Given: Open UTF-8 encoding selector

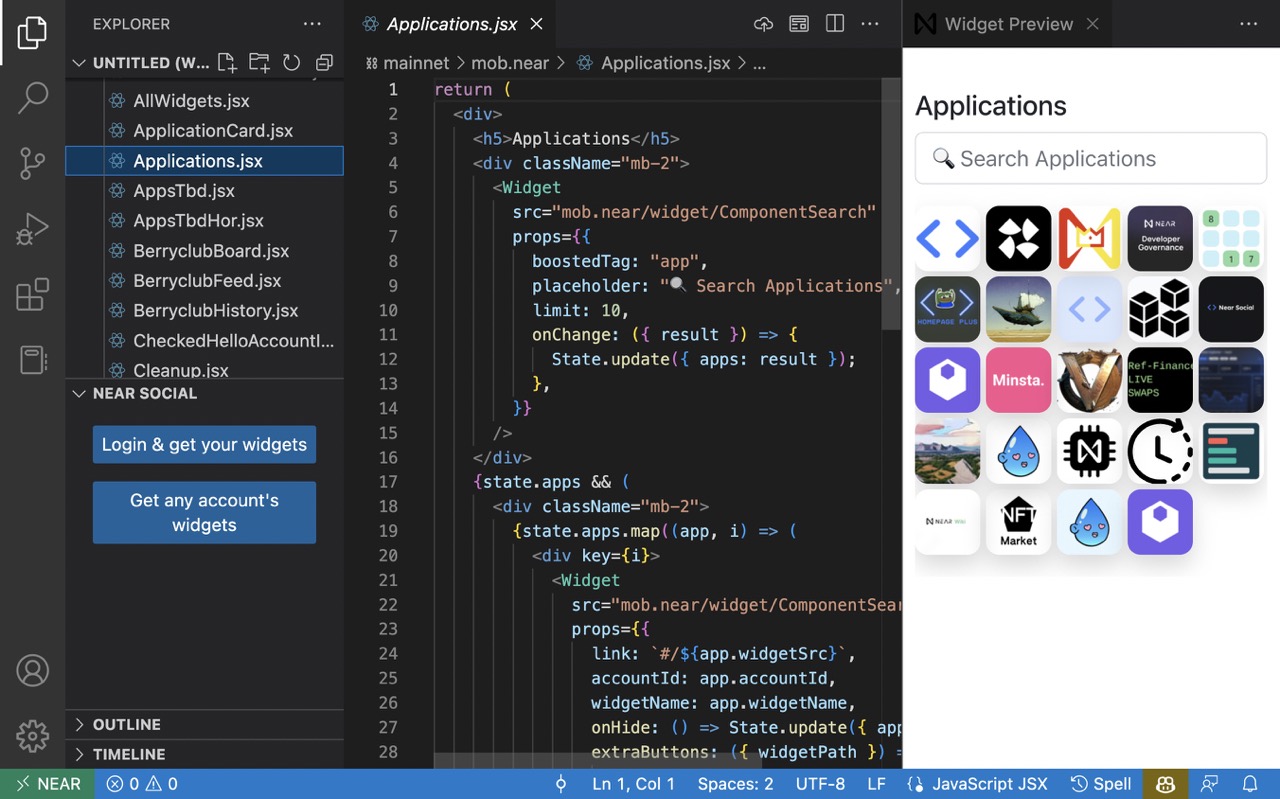Looking at the screenshot, I should 820,784.
